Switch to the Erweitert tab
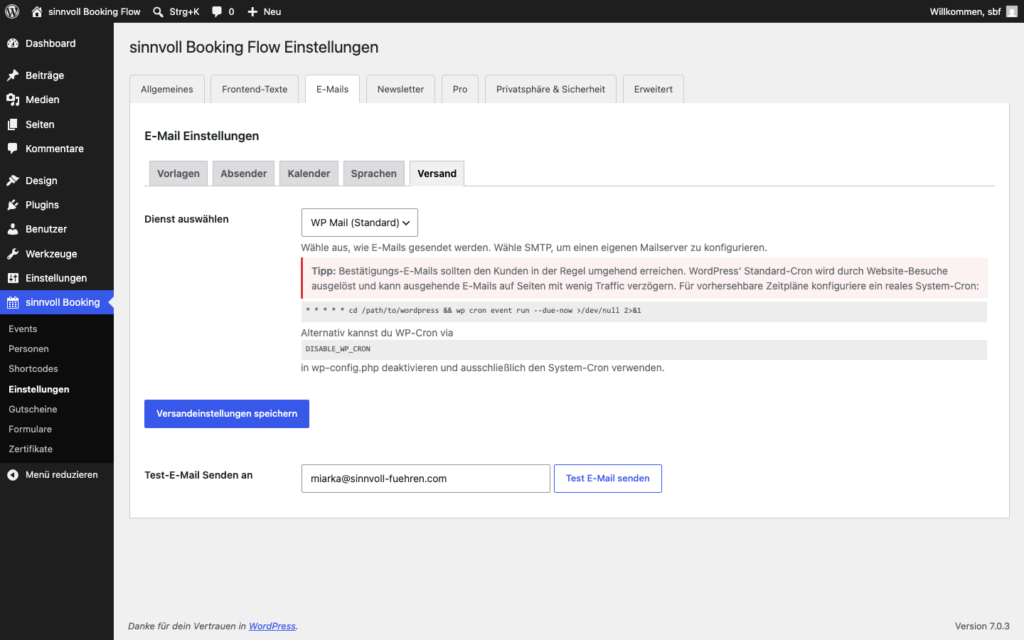1024x640 pixels. click(x=653, y=89)
